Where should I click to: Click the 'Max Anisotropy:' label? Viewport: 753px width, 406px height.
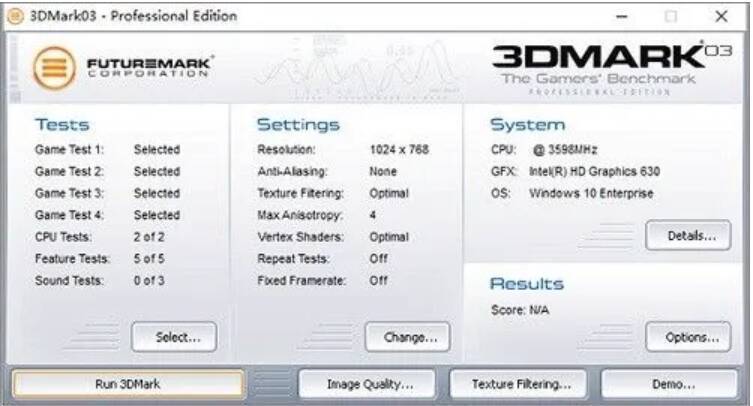(x=300, y=215)
